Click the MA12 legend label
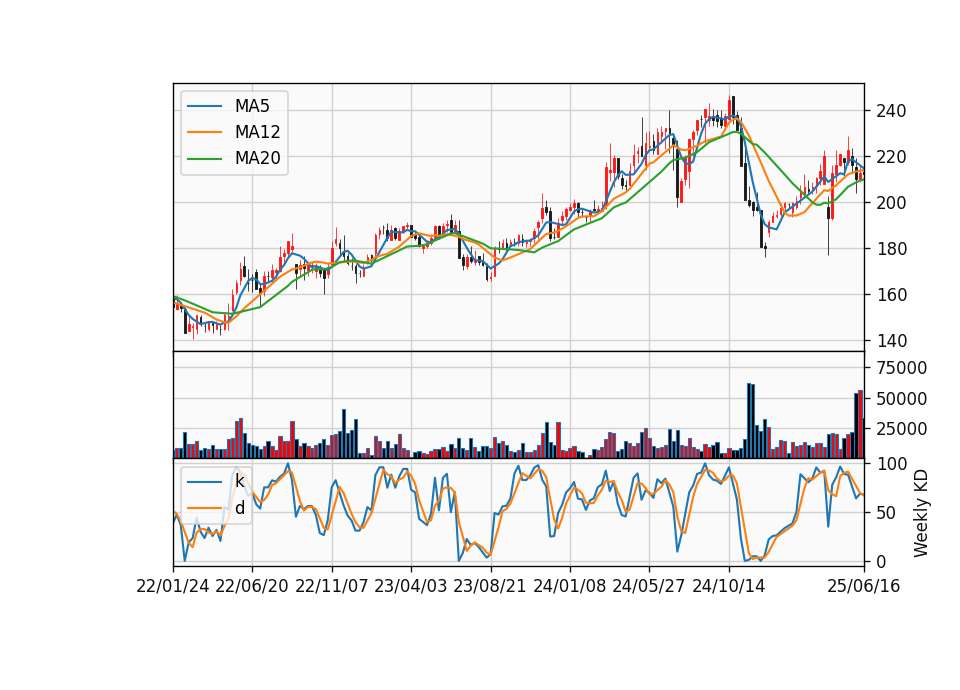Image resolution: width=960 pixels, height=690 pixels. [x=257, y=132]
